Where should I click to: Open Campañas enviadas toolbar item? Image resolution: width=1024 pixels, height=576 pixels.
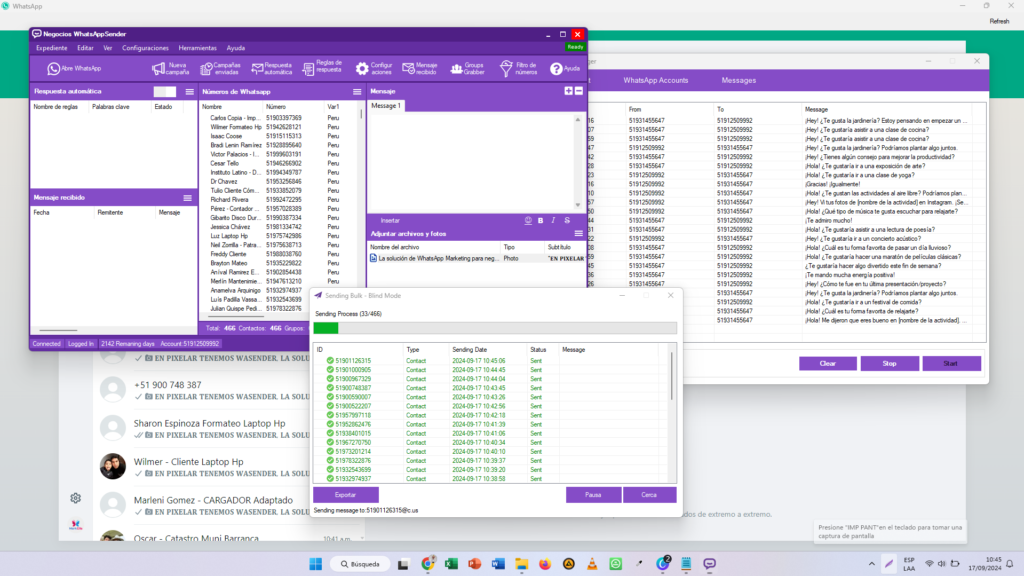coord(220,69)
